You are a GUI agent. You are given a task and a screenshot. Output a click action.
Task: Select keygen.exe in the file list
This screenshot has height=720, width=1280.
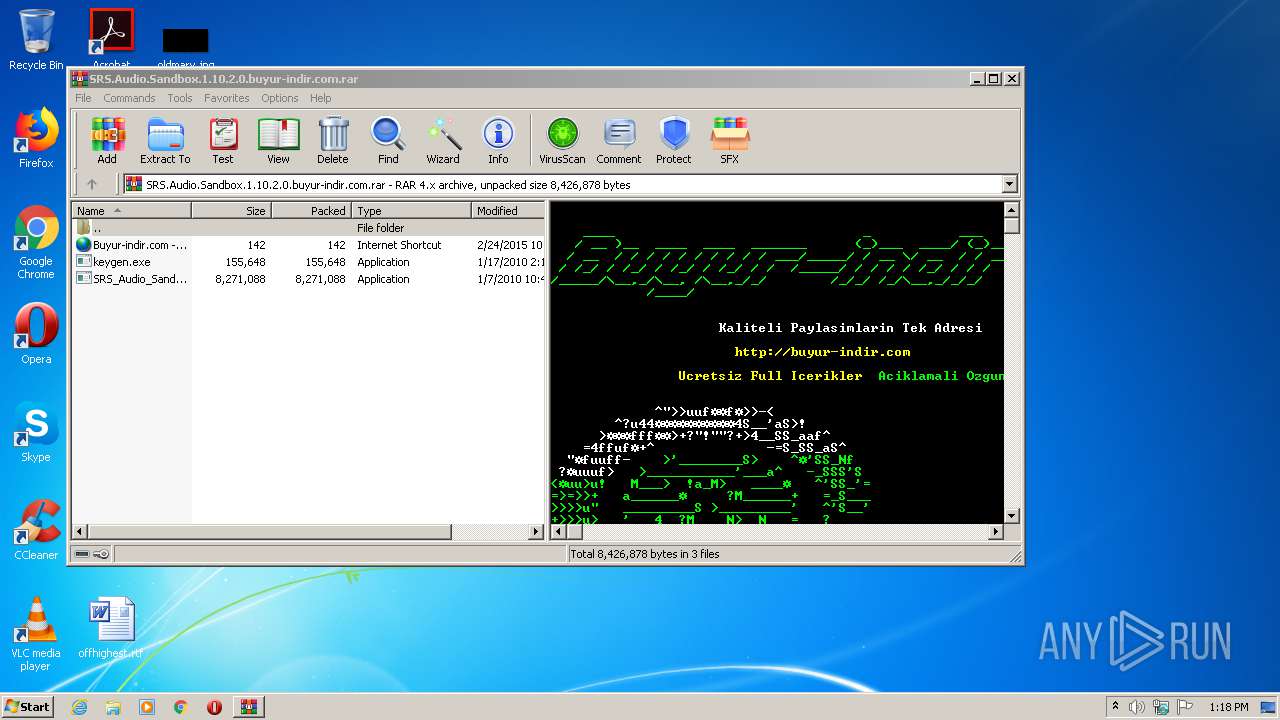pos(308,262)
